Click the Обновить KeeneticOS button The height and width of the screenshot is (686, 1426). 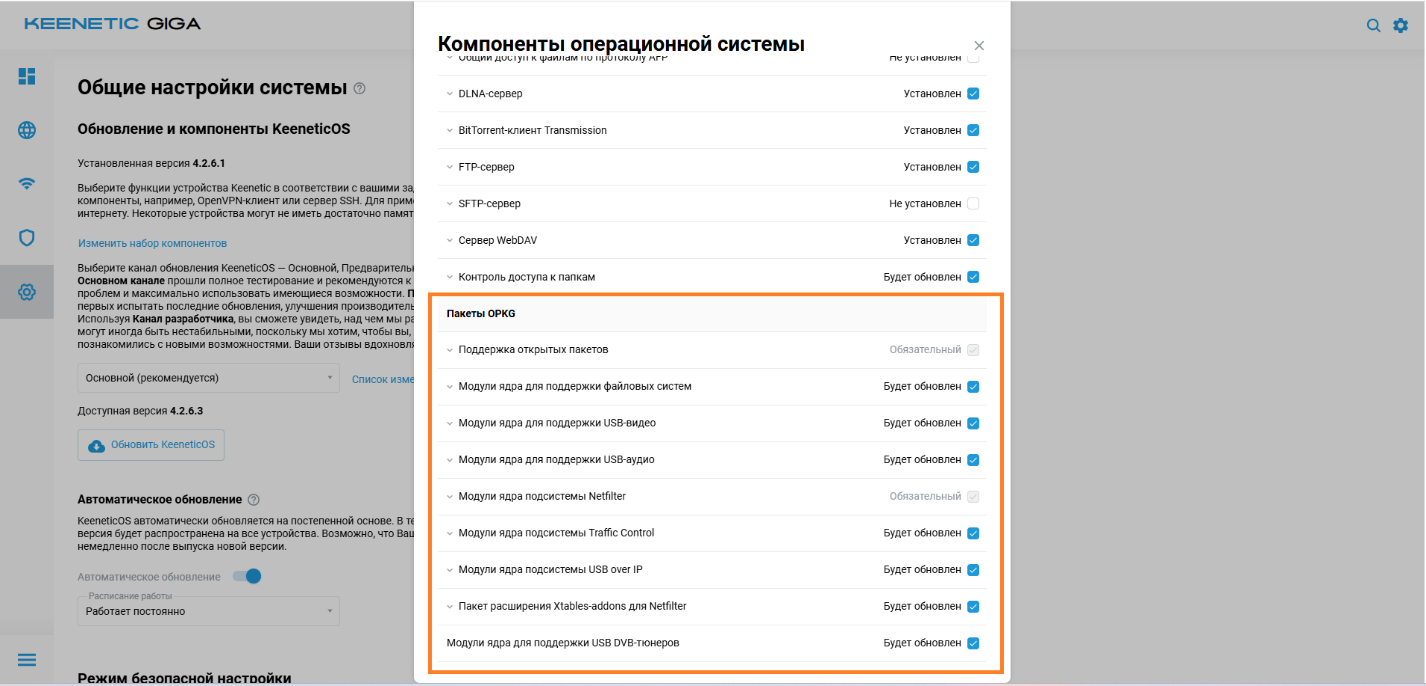pyautogui.click(x=151, y=445)
